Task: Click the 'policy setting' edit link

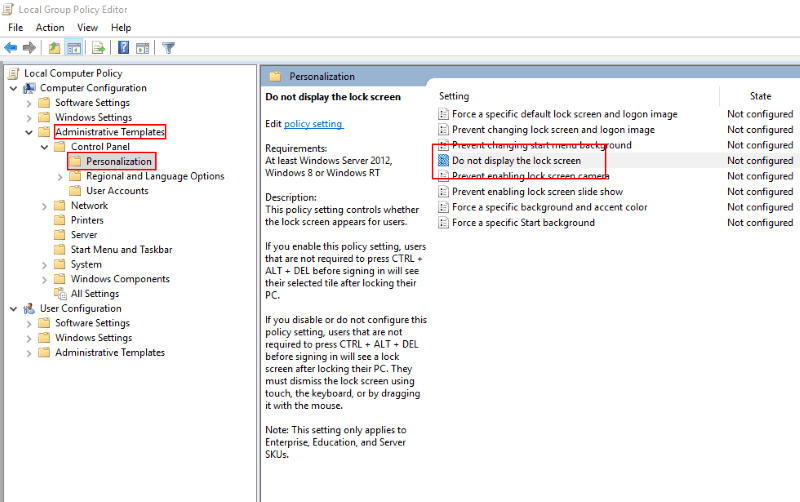Action: pos(313,124)
